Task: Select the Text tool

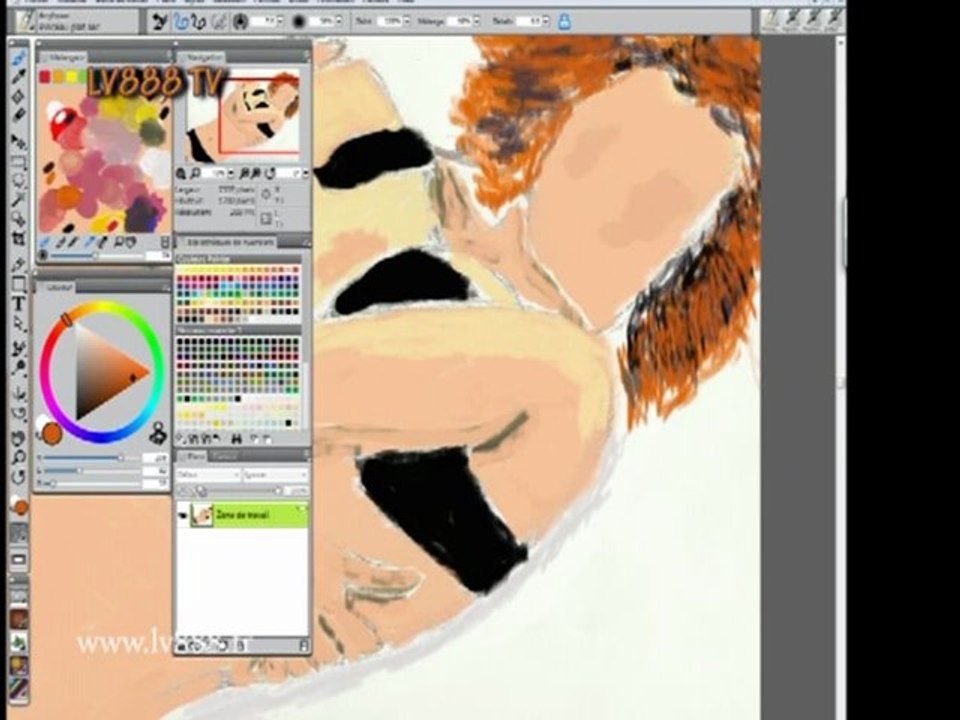Action: (19, 304)
